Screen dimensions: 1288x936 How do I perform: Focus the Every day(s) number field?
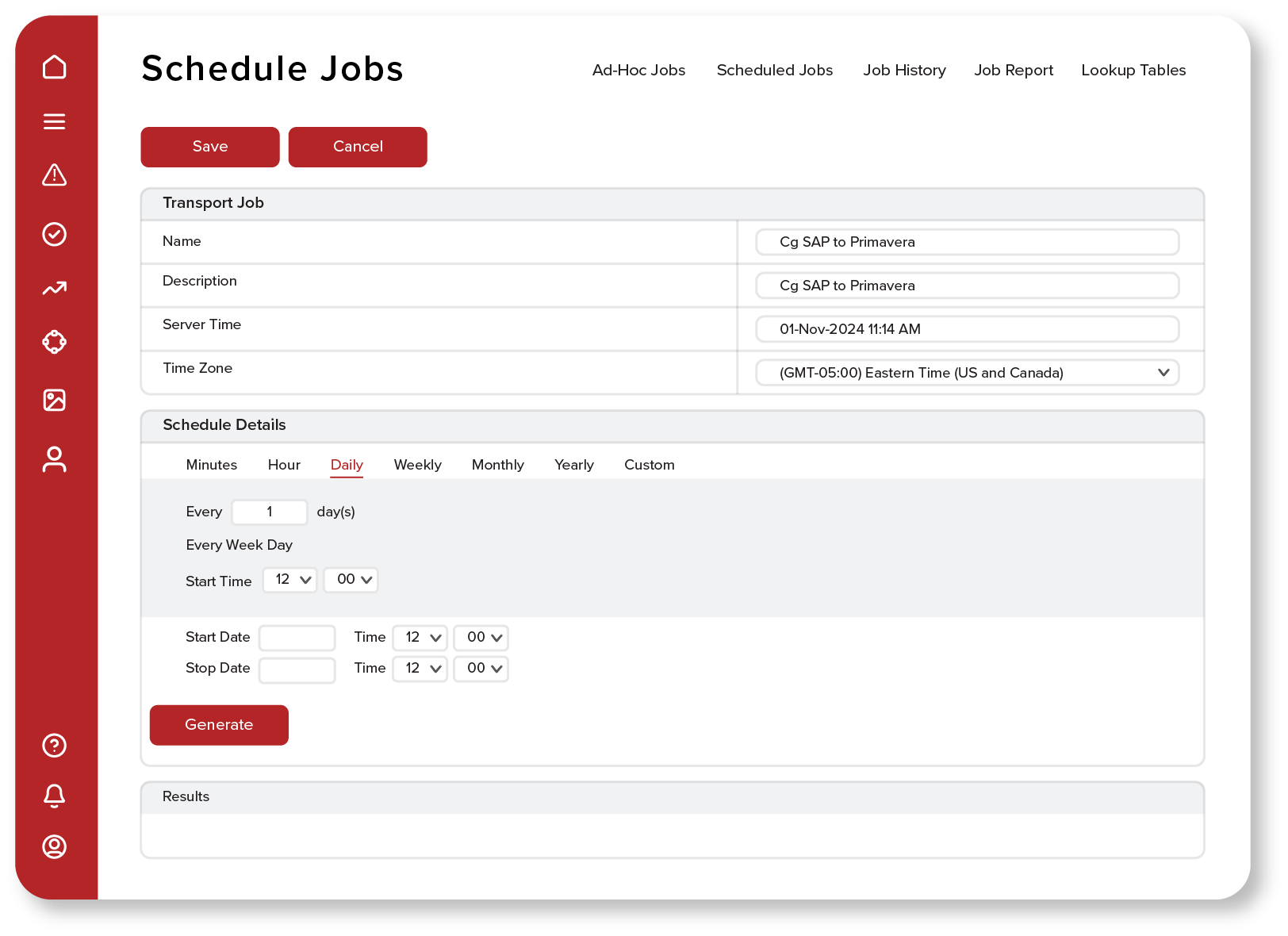(x=270, y=512)
